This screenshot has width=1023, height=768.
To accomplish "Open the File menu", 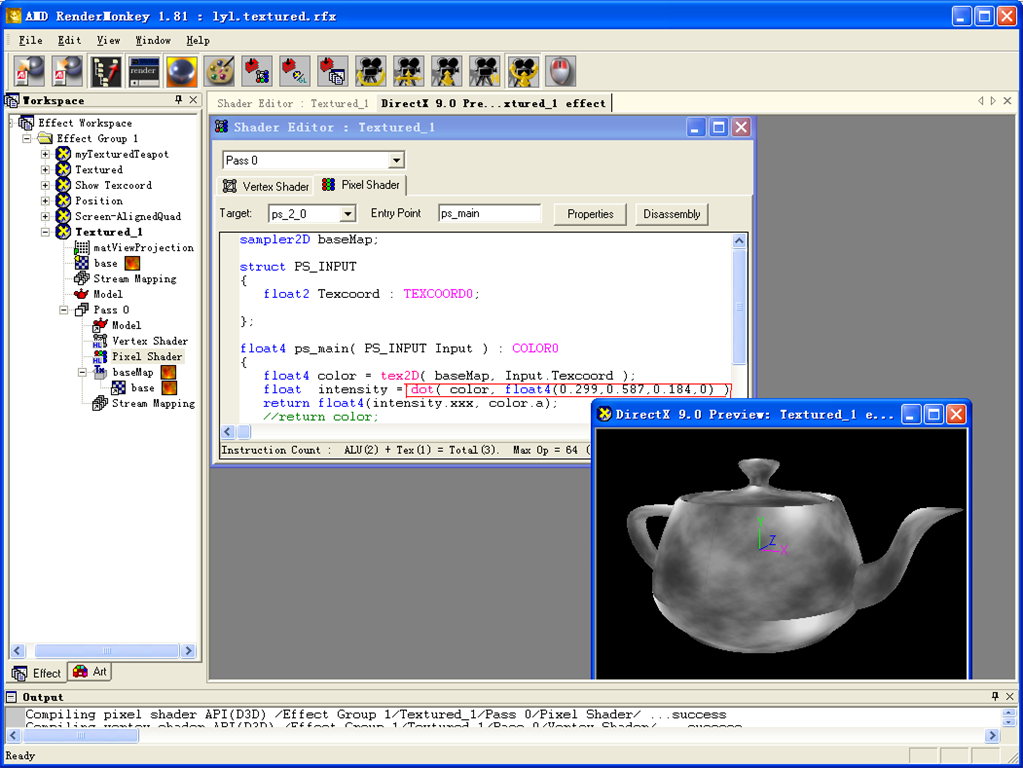I will click(30, 40).
